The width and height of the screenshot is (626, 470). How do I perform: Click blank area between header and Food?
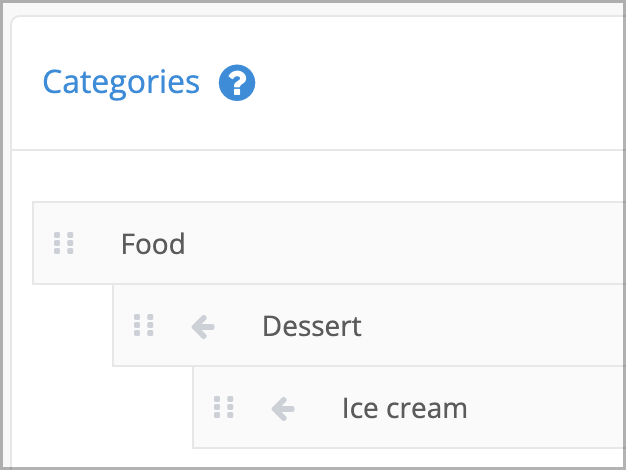tap(319, 176)
